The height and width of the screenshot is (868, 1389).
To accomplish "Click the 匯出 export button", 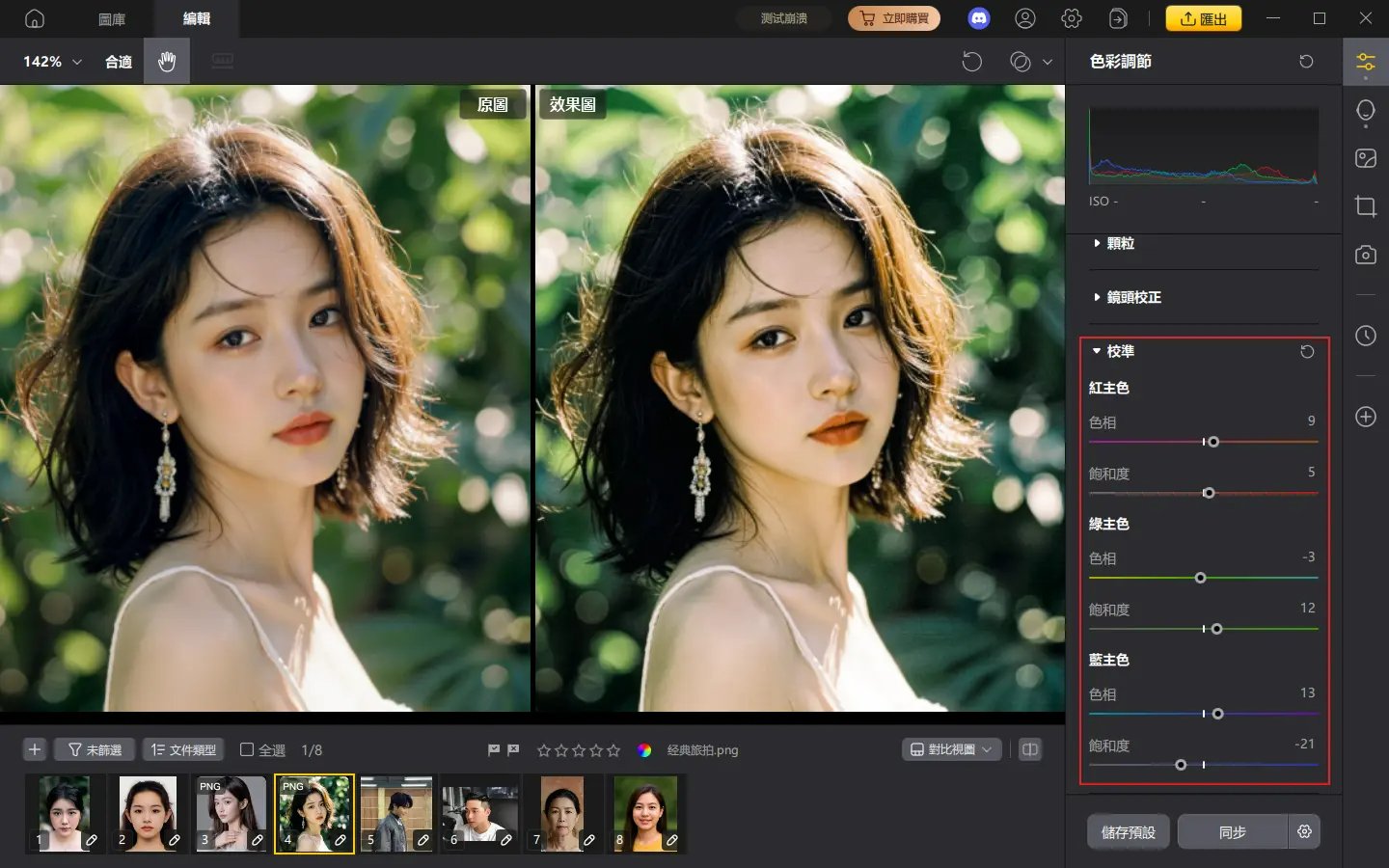I will [x=1203, y=18].
